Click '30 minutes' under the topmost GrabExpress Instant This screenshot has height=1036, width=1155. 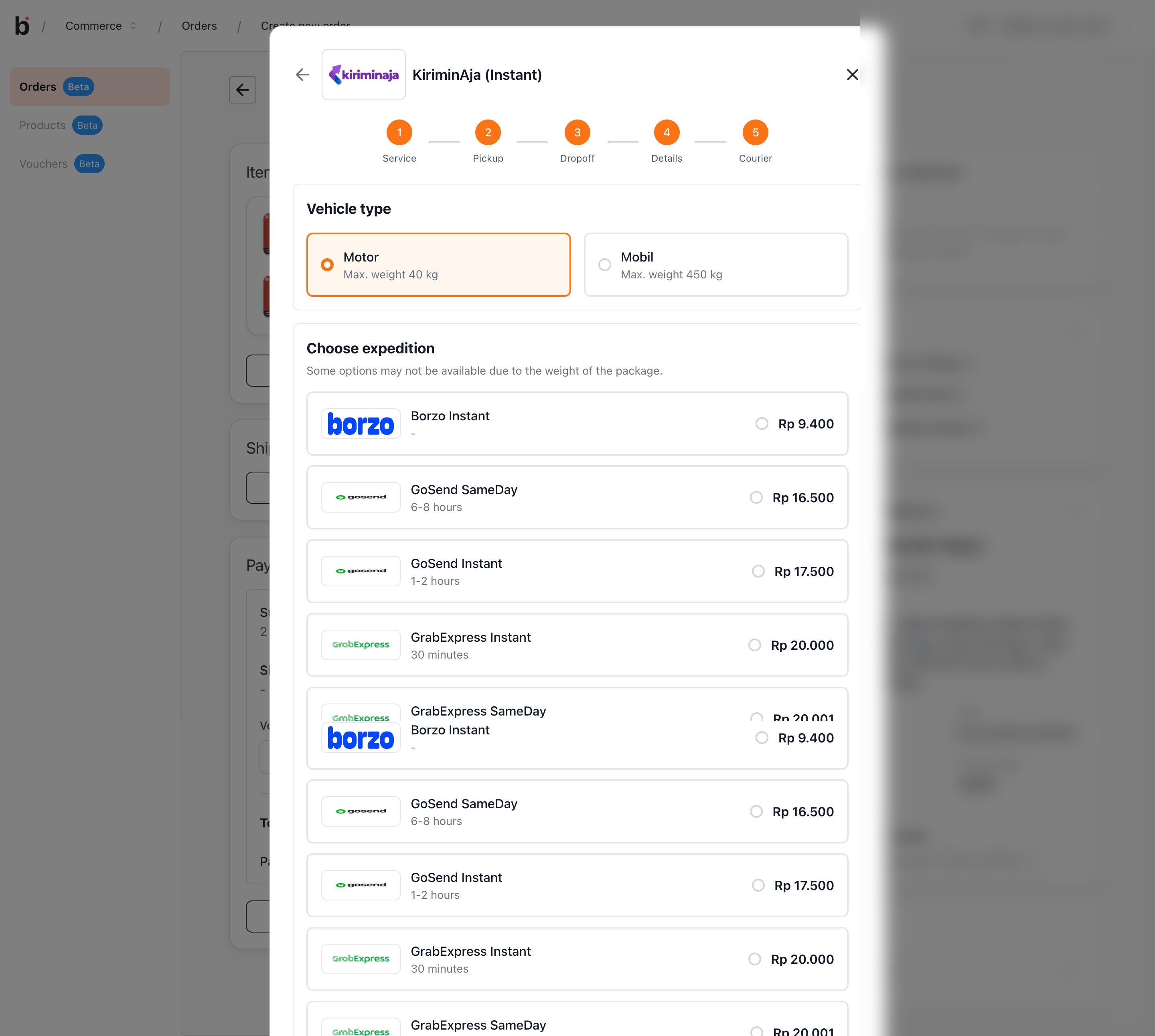tap(440, 655)
